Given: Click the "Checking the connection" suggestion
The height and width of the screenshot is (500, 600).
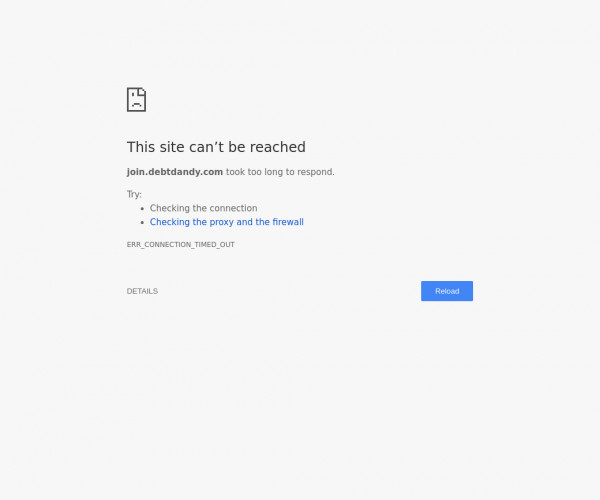Looking at the screenshot, I should 203,208.
